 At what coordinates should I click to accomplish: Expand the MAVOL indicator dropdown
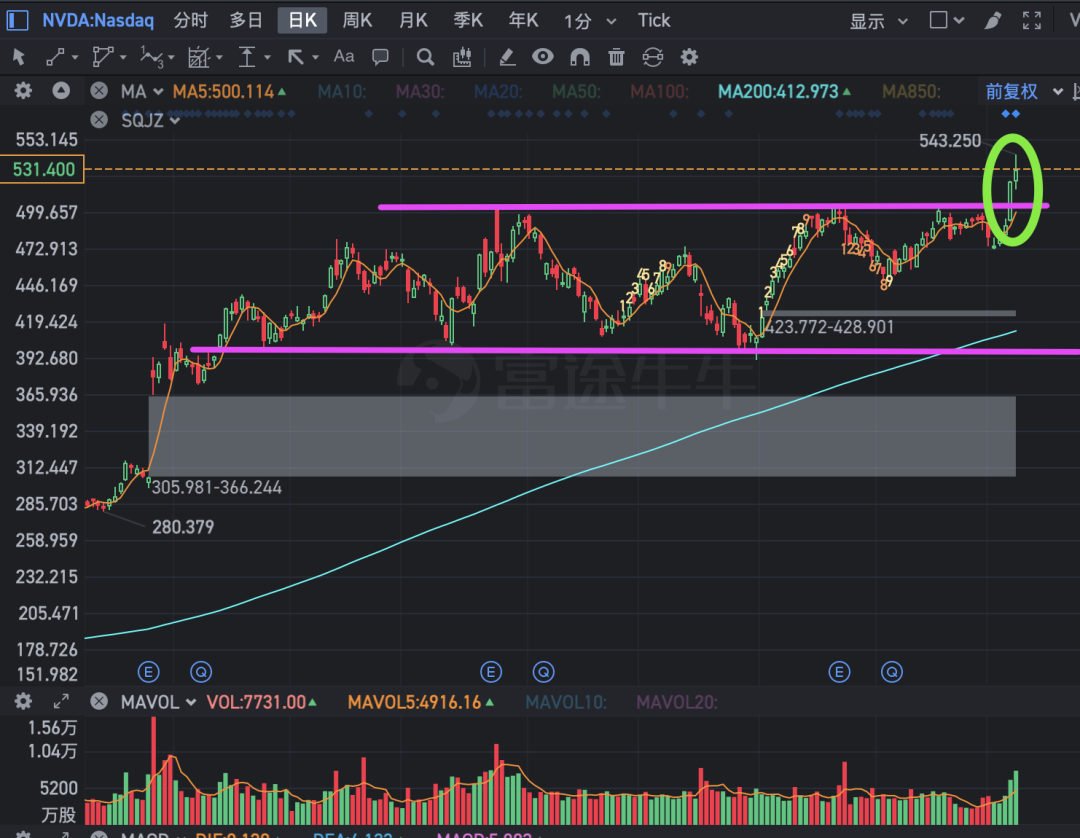tap(190, 702)
